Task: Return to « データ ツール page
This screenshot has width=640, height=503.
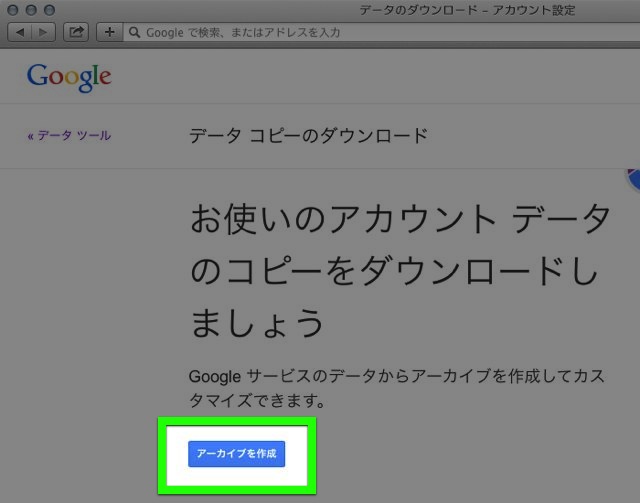Action: pos(69,136)
